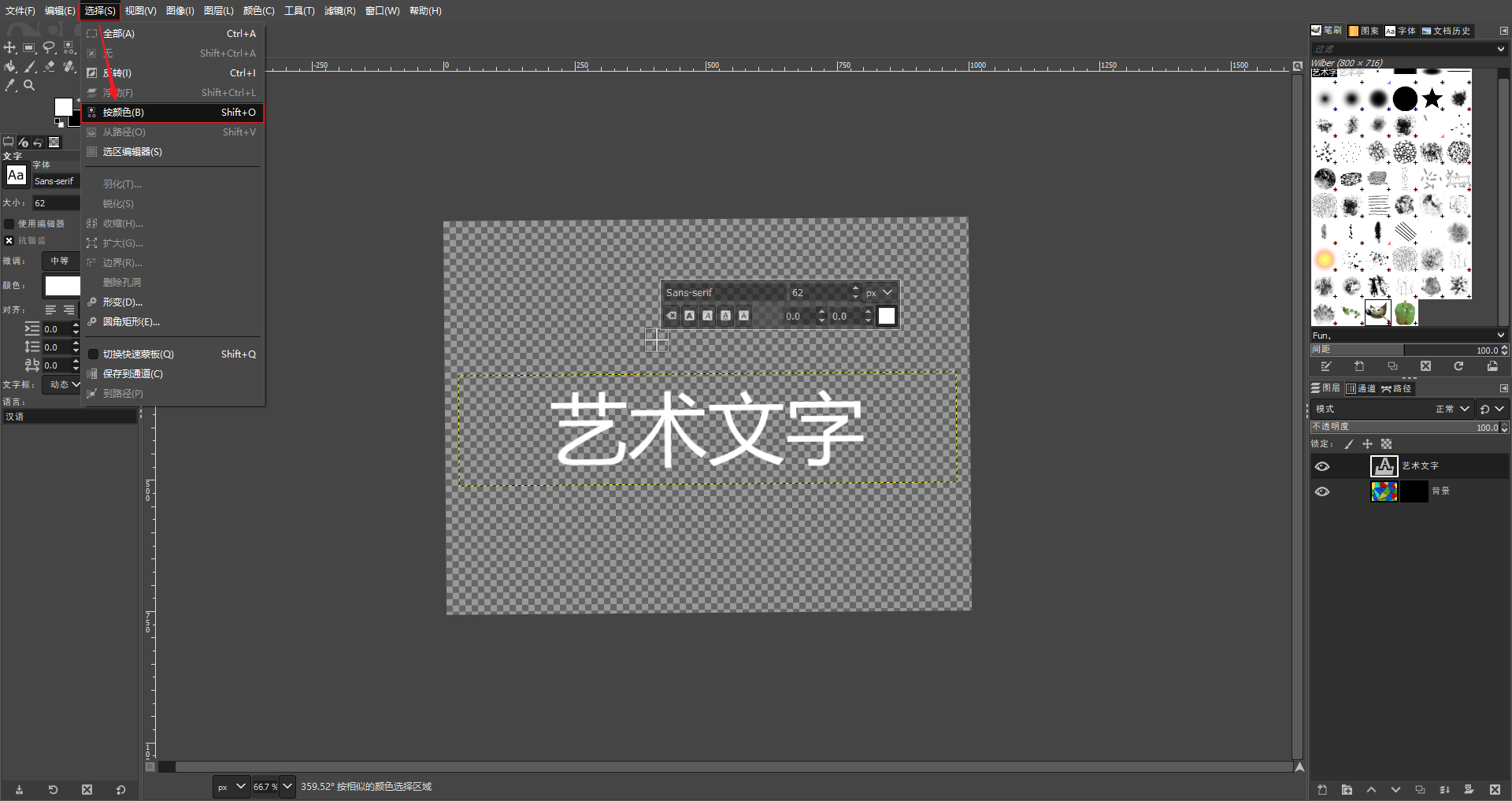1512x801 pixels.
Task: Select the Free Select lasso tool
Action: (x=49, y=48)
